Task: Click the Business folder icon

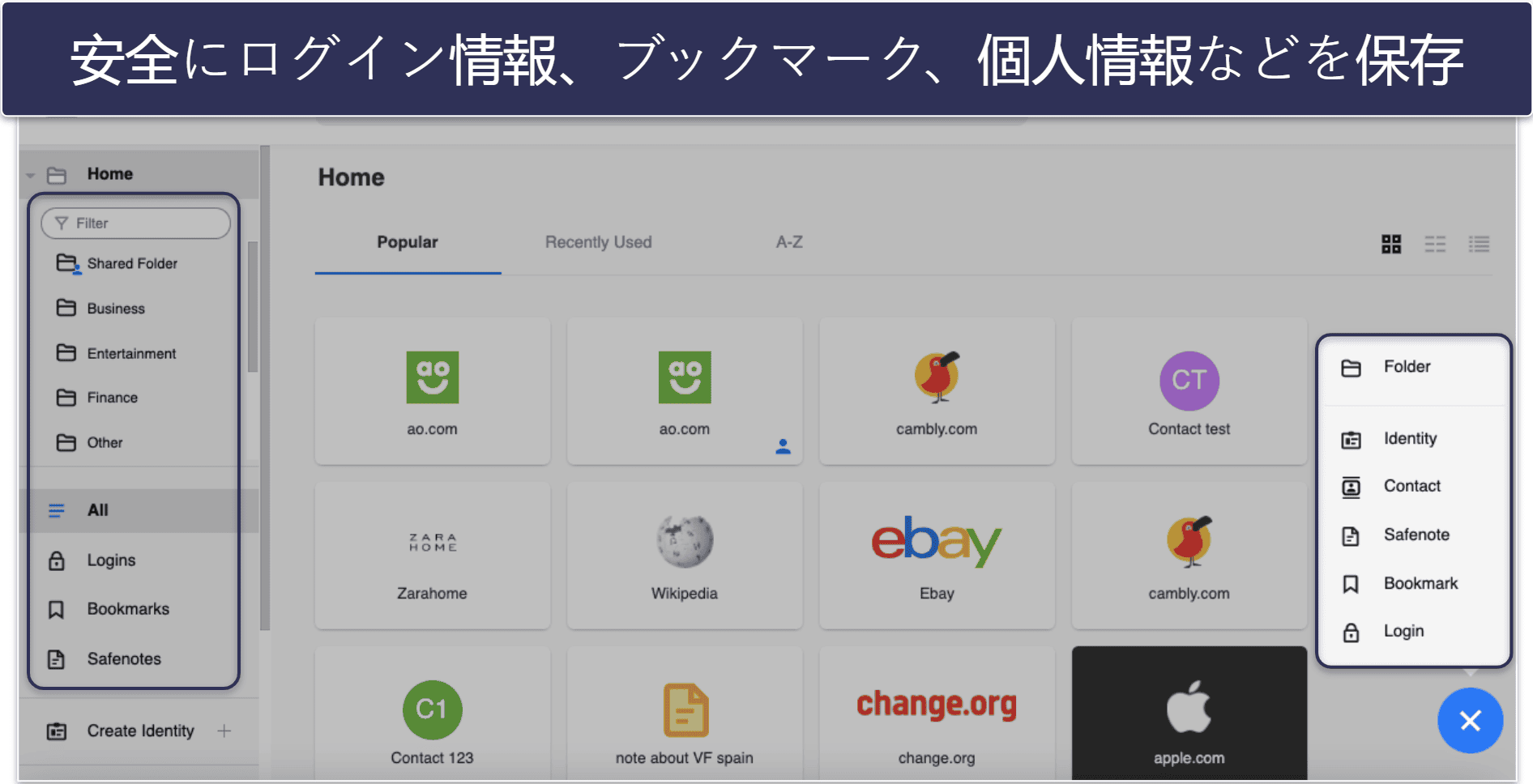Action: 66,308
